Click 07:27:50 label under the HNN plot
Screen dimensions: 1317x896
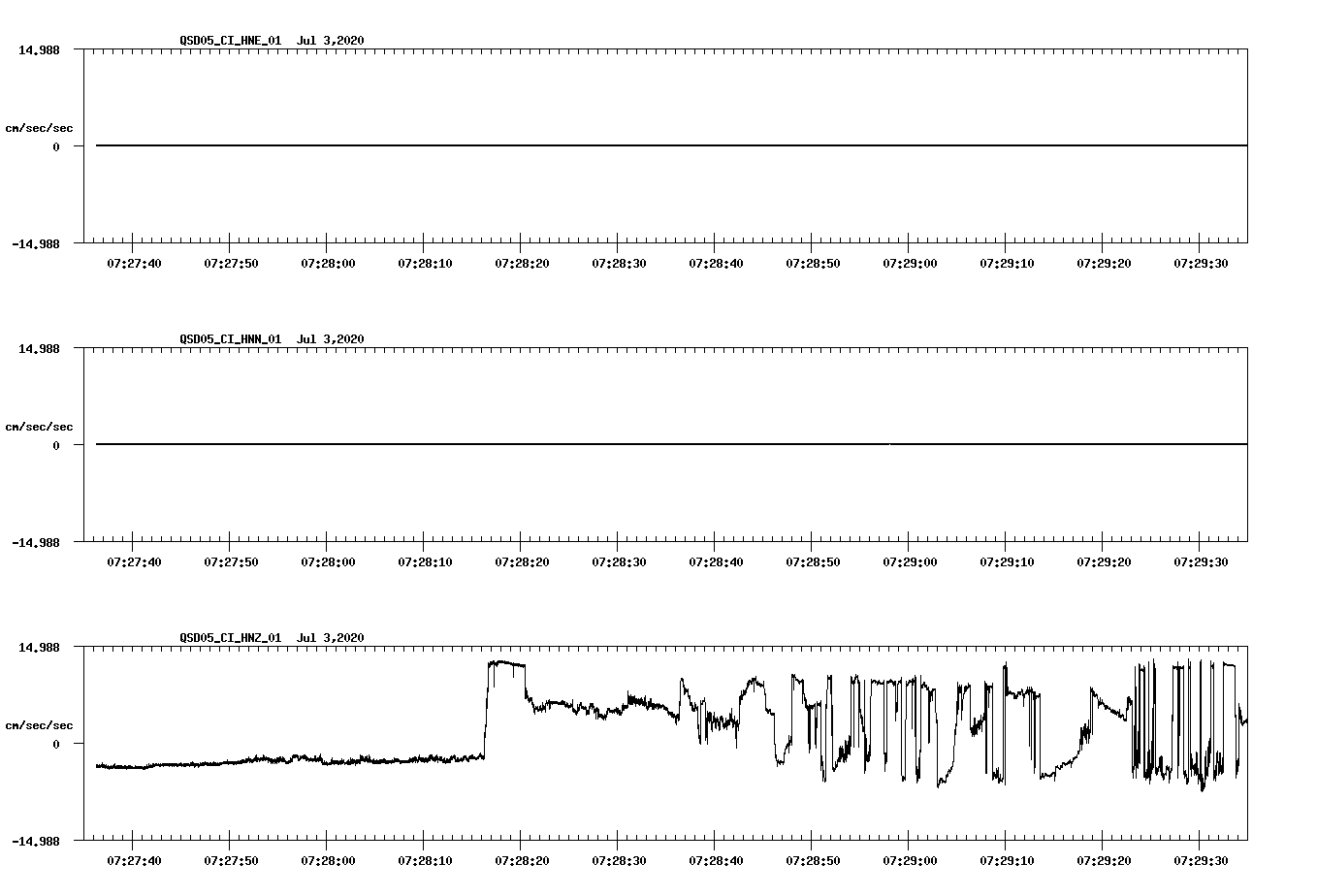coord(231,561)
